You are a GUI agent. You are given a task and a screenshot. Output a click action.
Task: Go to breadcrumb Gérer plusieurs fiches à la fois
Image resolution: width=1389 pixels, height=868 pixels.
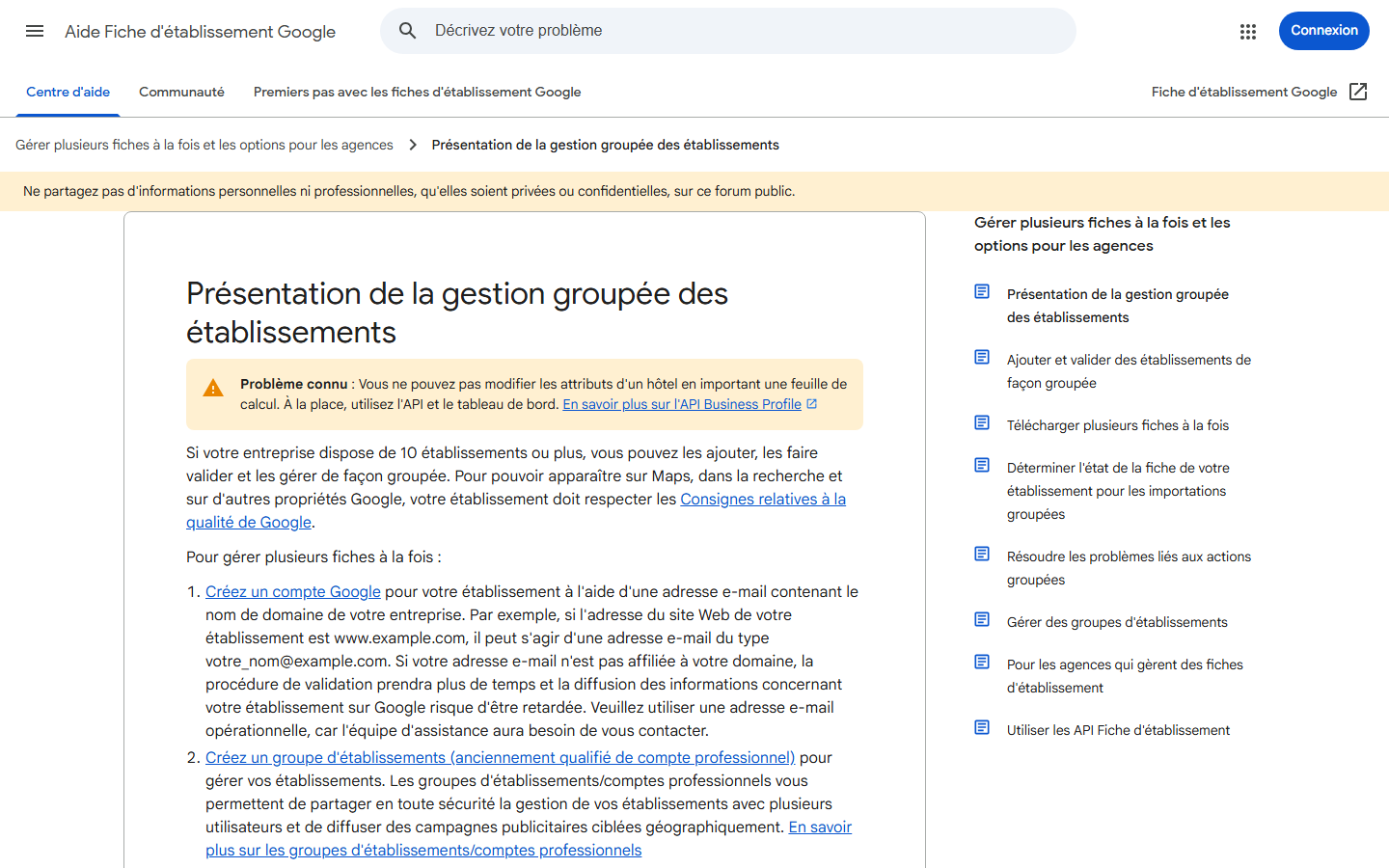[x=204, y=145]
